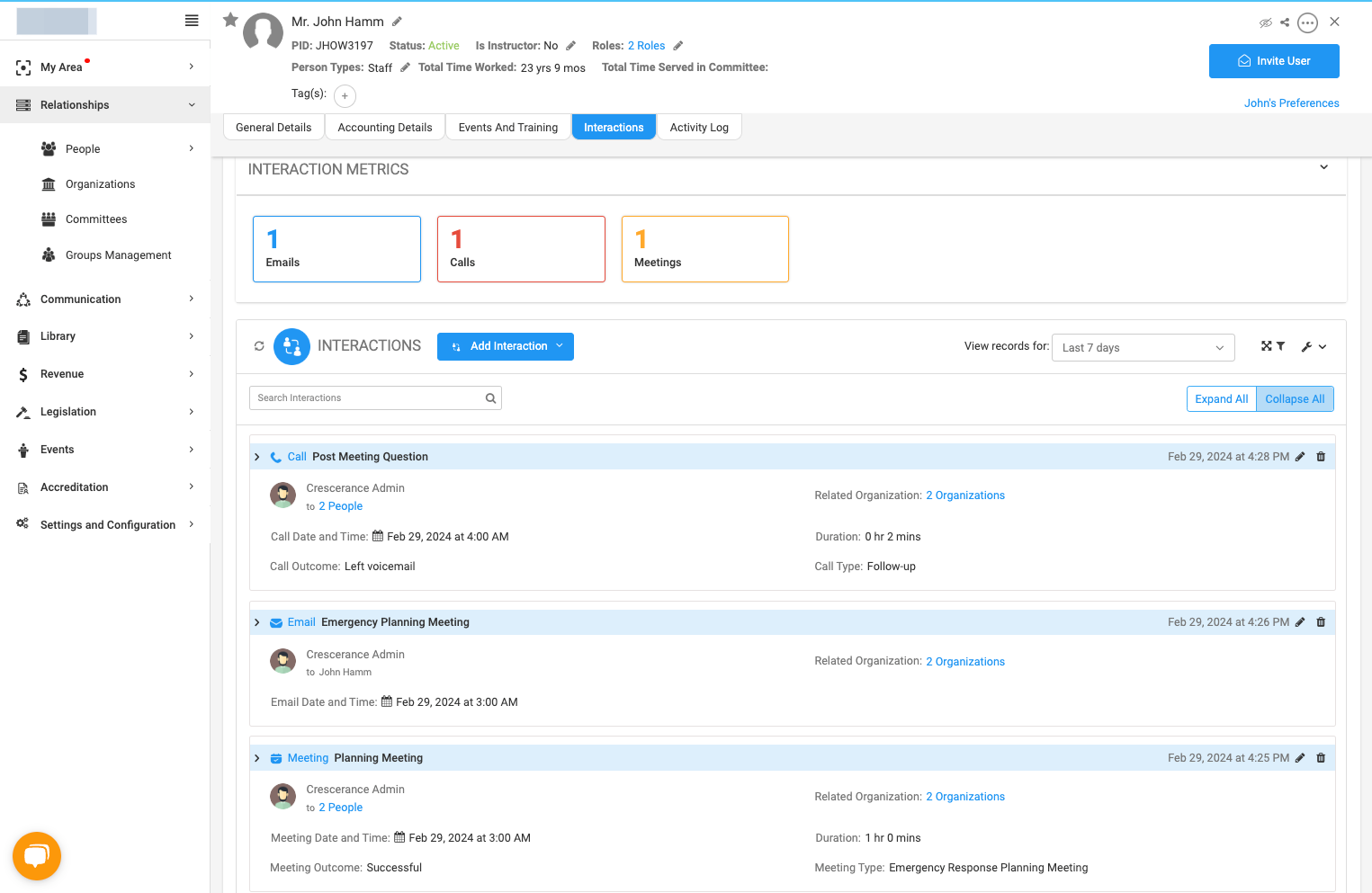Edit the name Mr. John Hamm
The width and height of the screenshot is (1372, 893).
397,22
